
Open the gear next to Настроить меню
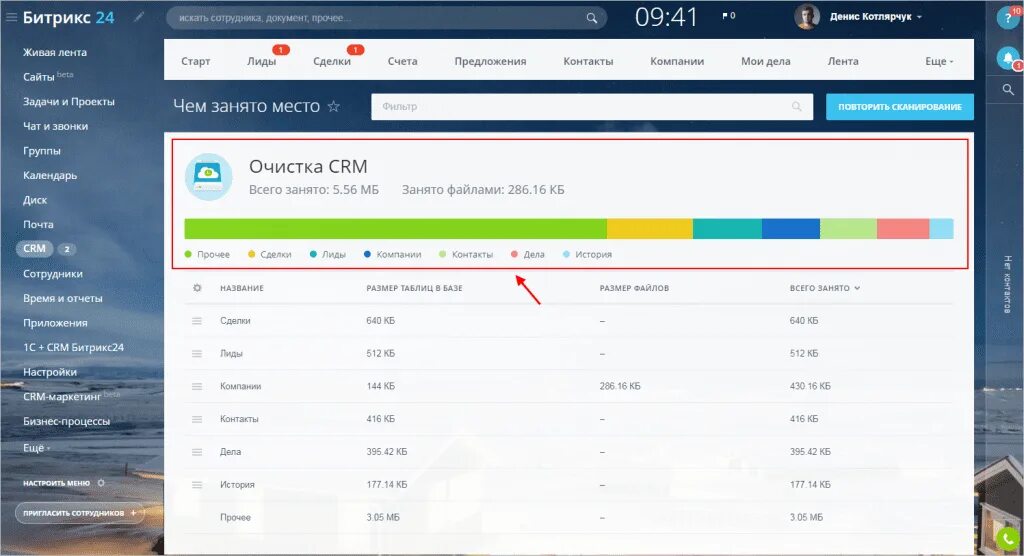(x=101, y=483)
